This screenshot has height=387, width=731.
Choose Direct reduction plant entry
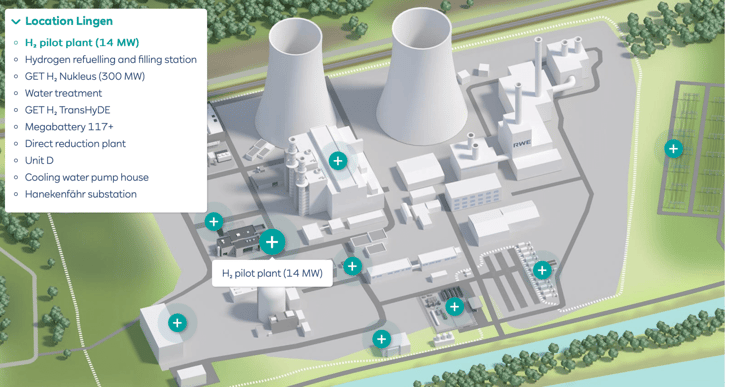click(76, 143)
